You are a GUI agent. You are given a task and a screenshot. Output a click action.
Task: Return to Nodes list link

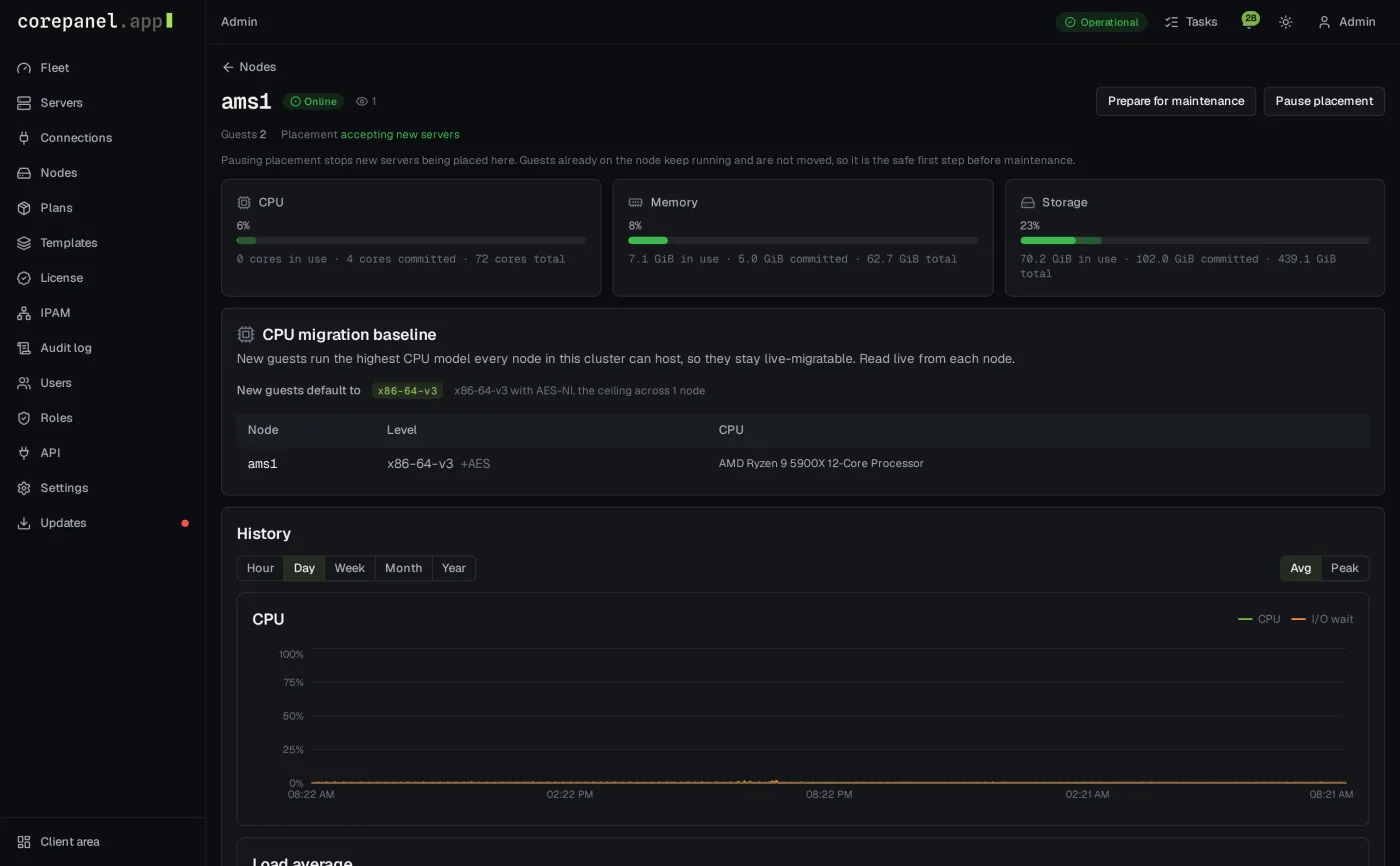[x=249, y=67]
